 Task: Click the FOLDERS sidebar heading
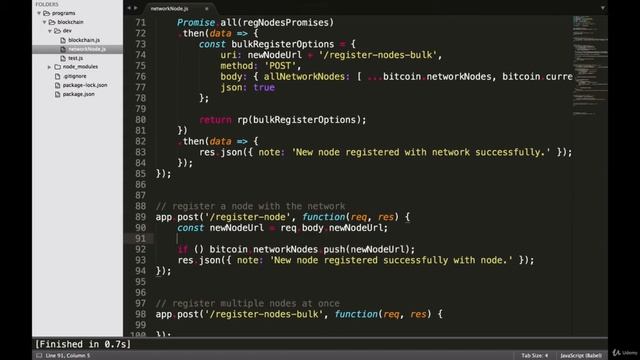[x=47, y=4]
